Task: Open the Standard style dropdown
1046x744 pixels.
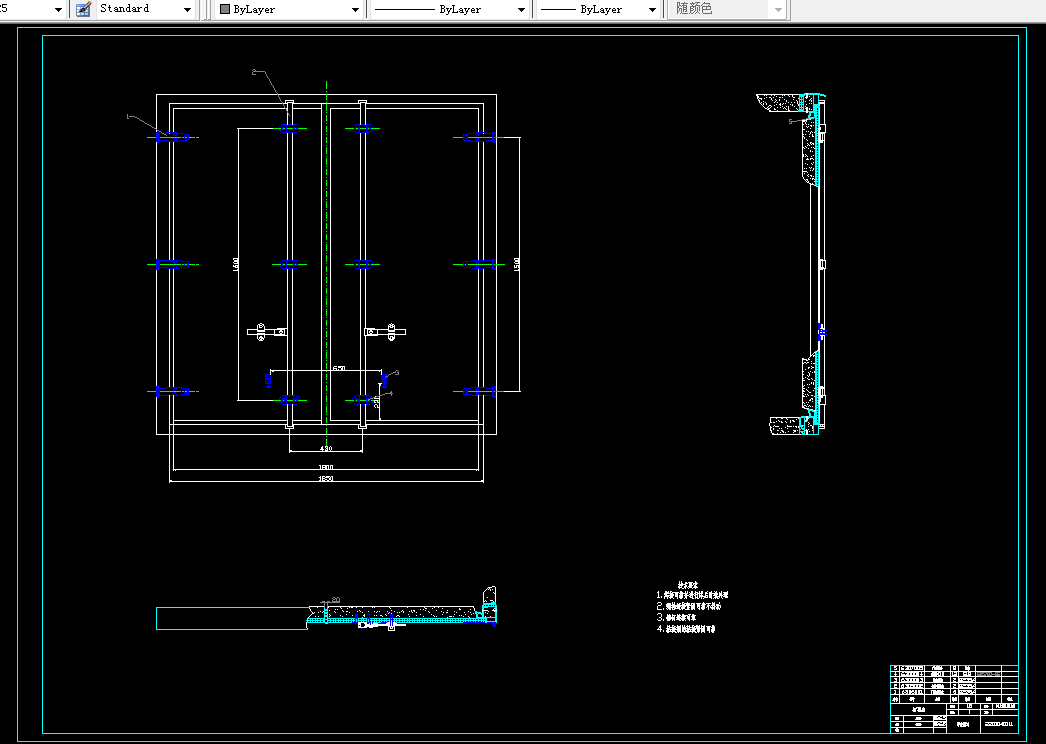Action: click(187, 9)
